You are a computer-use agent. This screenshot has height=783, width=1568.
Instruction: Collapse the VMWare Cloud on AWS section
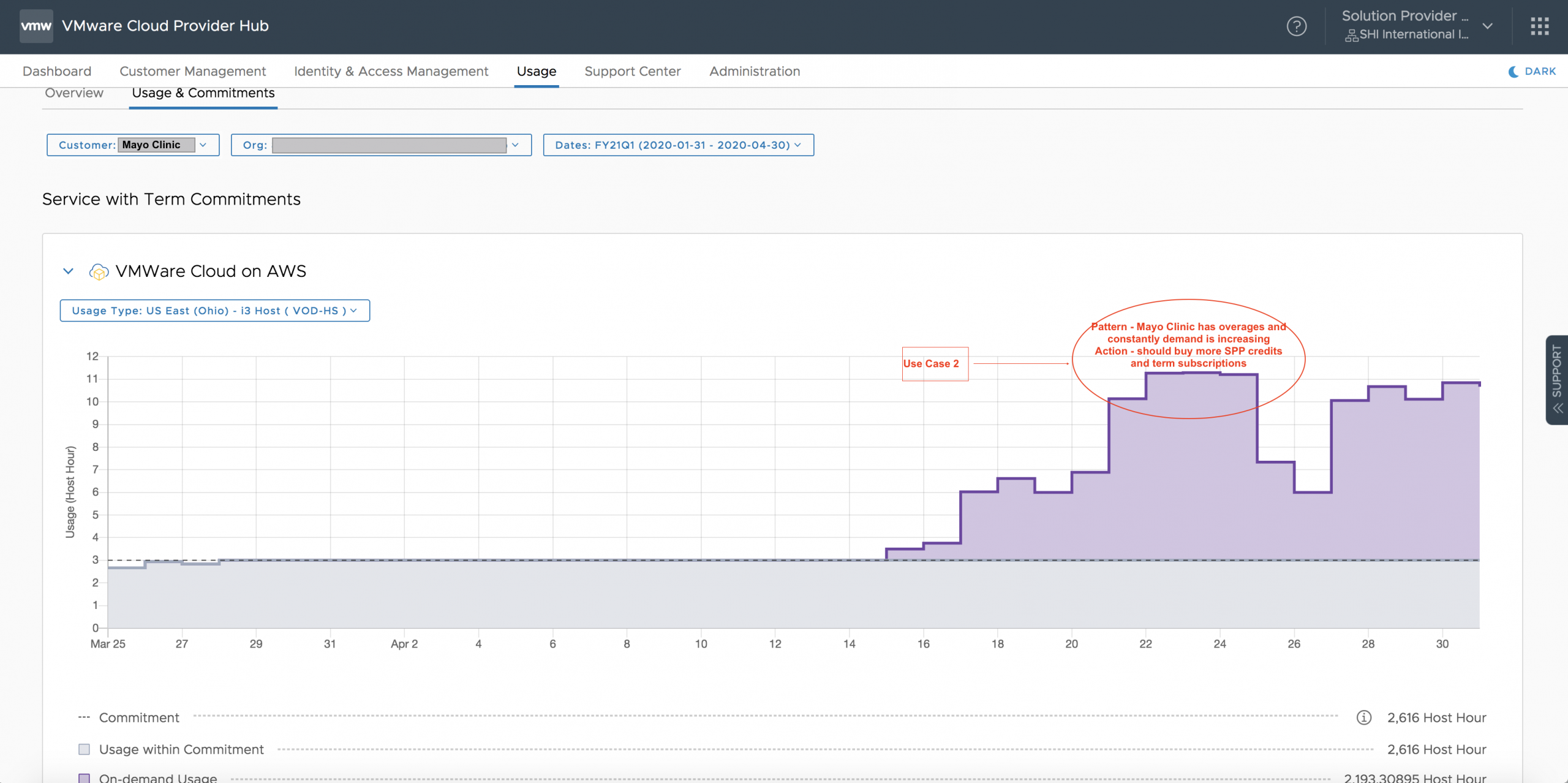[x=69, y=271]
